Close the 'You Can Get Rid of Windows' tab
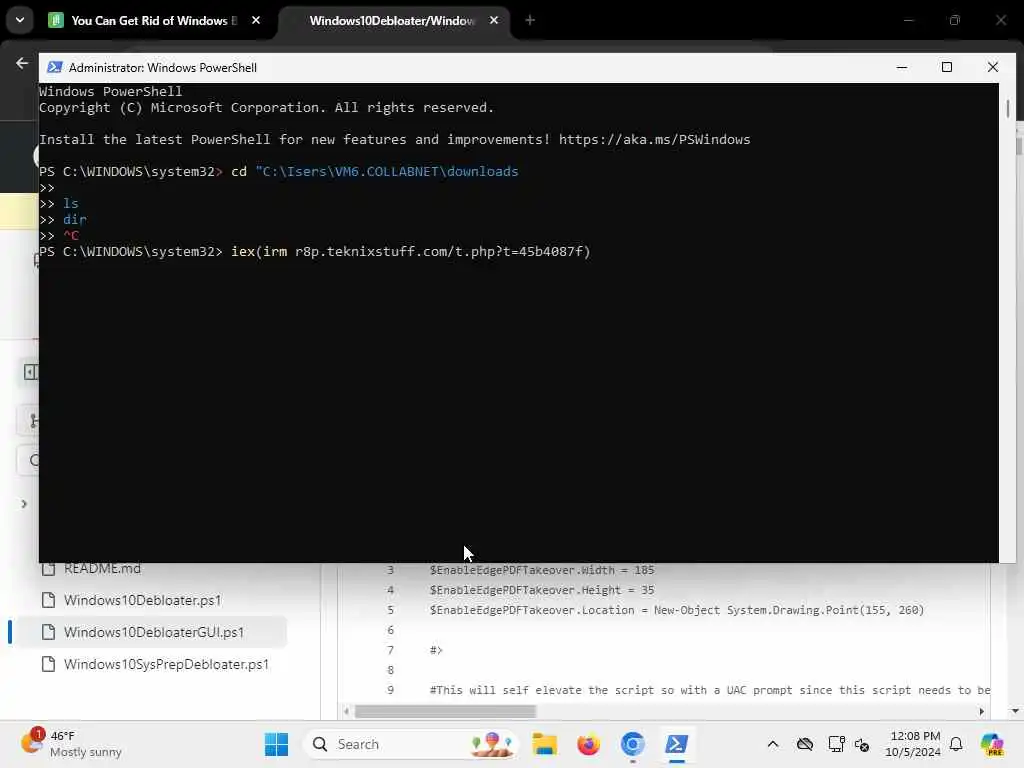Viewport: 1024px width, 768px height. [256, 20]
